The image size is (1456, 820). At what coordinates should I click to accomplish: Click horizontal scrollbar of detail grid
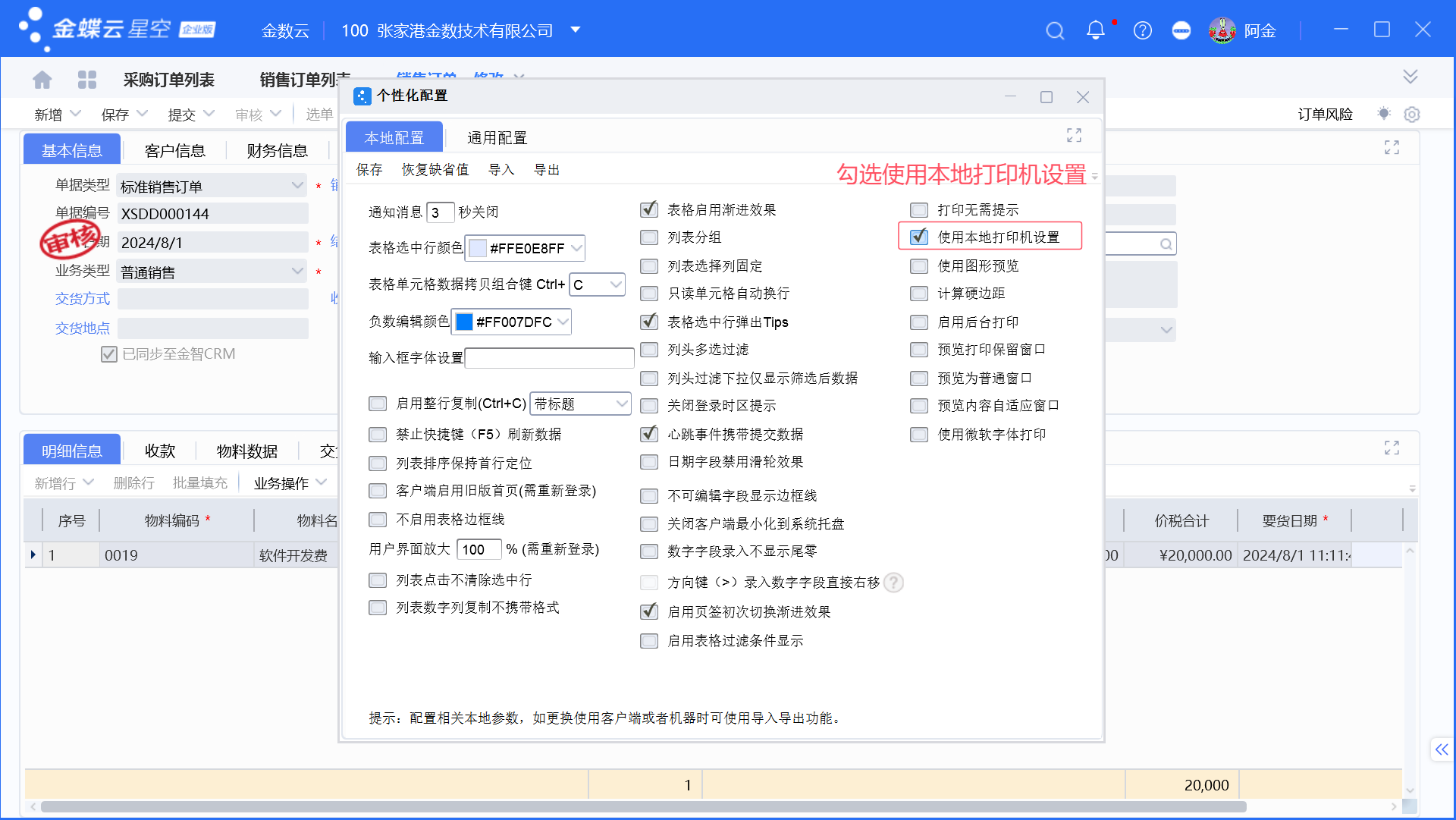coord(643,806)
